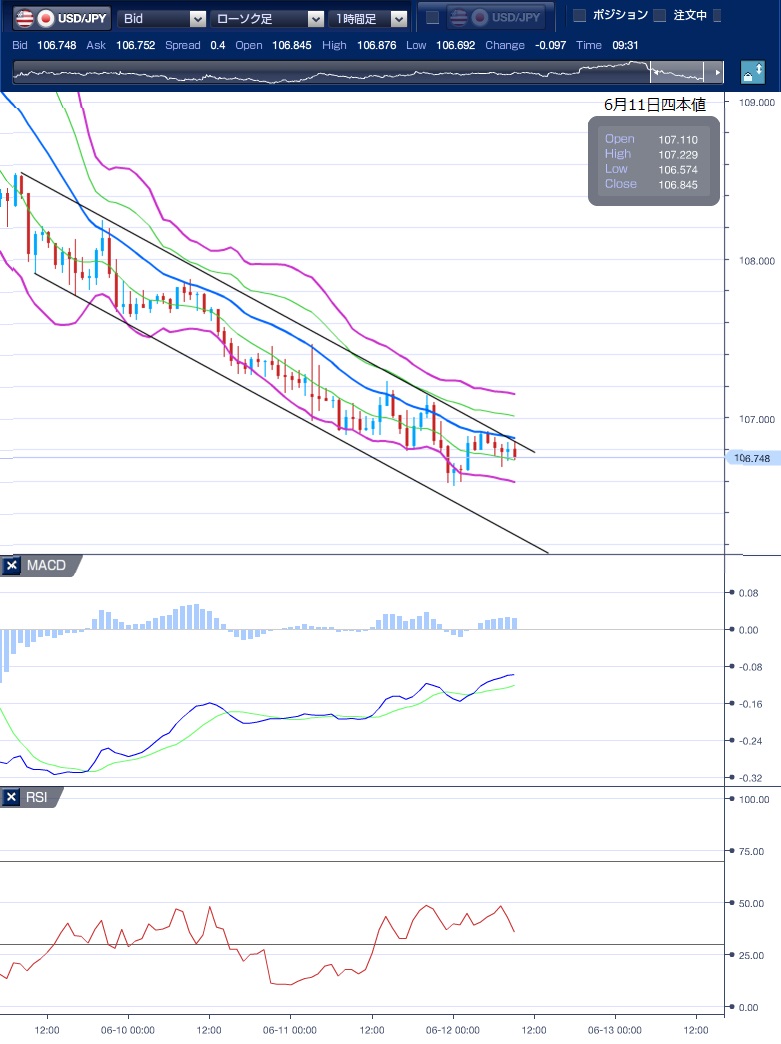Viewport: 781px width, 1044px height.
Task: Enable the ポジション checkbox
Action: pos(579,16)
